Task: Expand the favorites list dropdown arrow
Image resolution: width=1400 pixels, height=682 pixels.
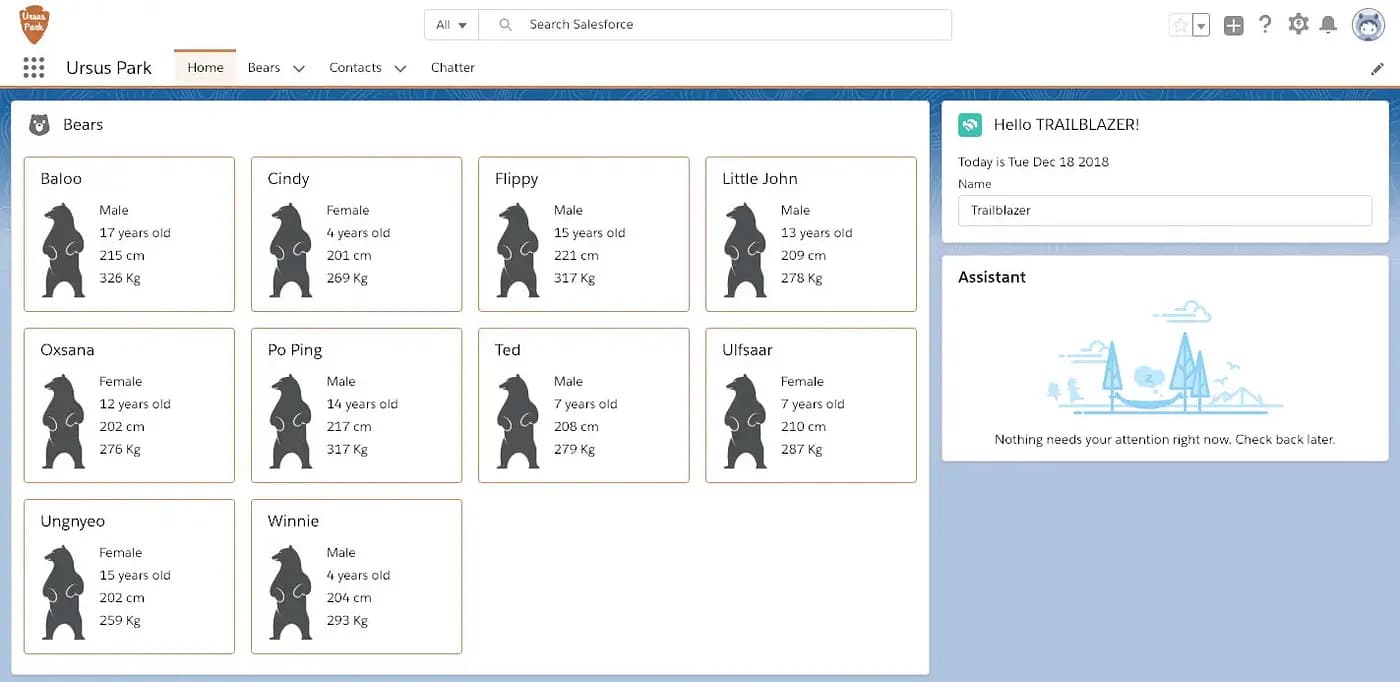Action: [x=1201, y=26]
